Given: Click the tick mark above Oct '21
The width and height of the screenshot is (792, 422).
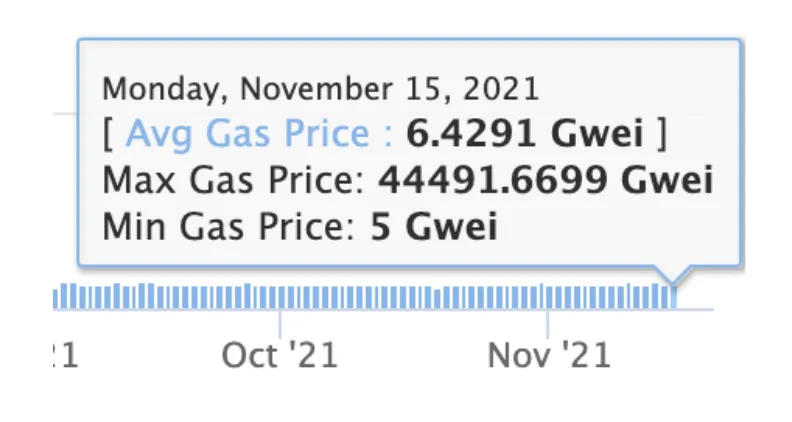Looking at the screenshot, I should 280,323.
